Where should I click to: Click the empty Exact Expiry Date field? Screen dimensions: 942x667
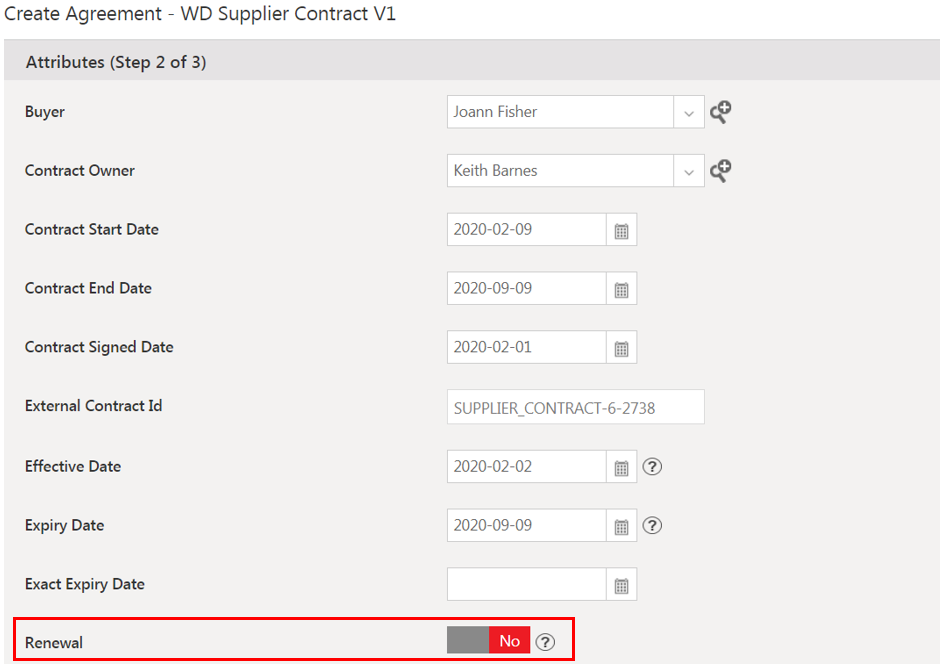[x=526, y=585]
